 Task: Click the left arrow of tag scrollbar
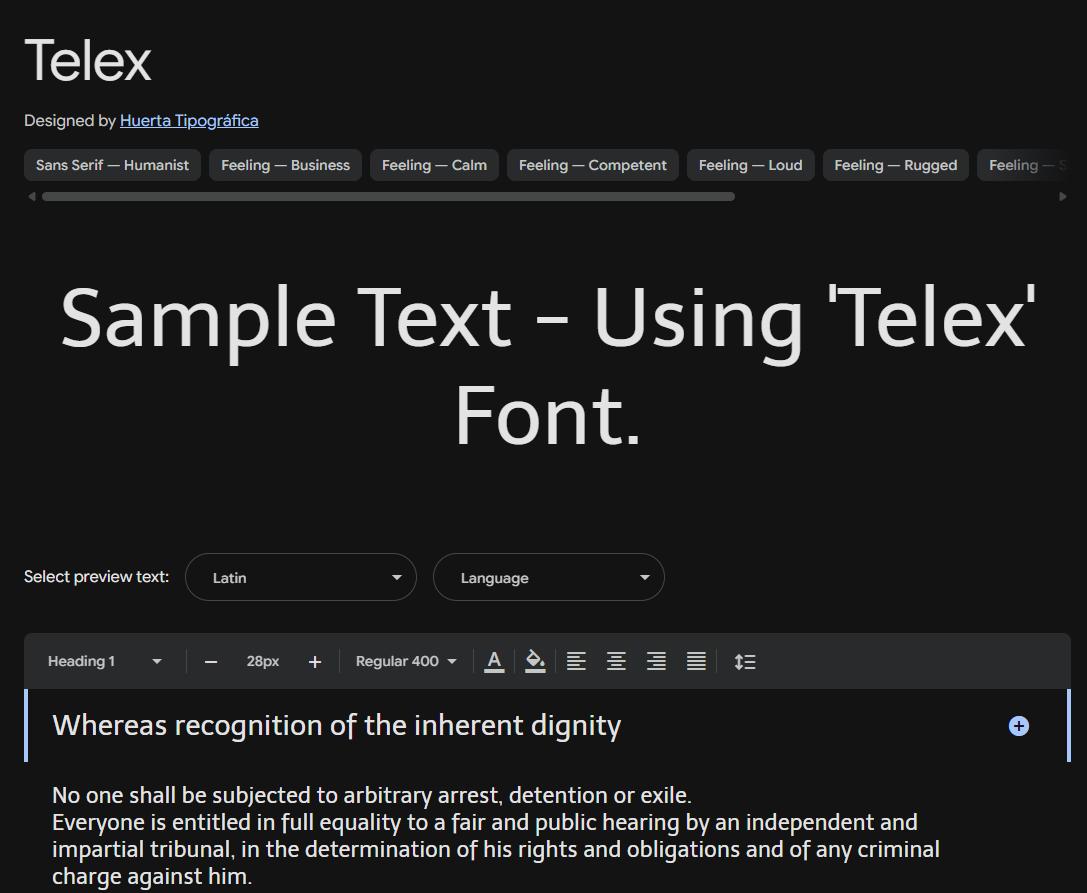coord(31,197)
